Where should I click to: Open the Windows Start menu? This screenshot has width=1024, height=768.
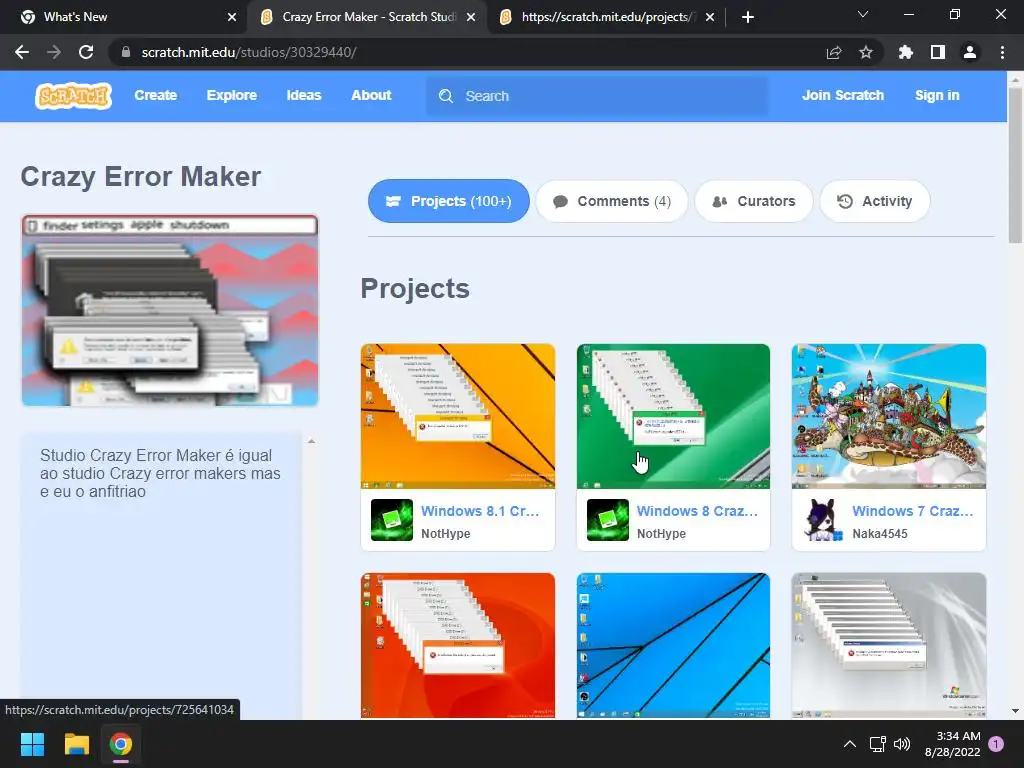pyautogui.click(x=32, y=744)
